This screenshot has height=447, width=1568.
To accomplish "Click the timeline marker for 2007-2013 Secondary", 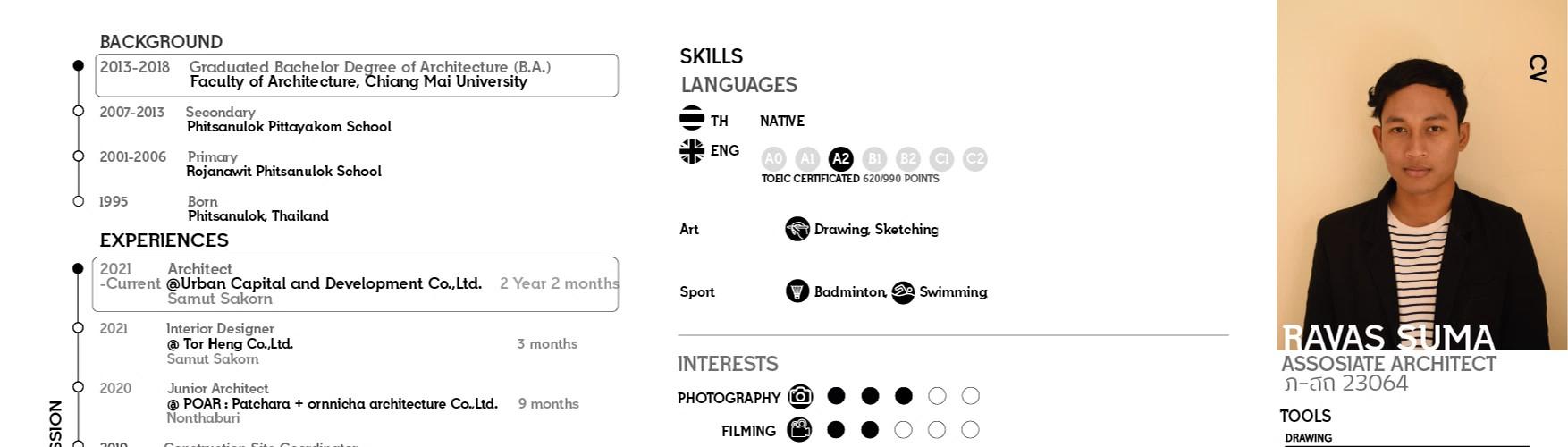I will pyautogui.click(x=78, y=111).
